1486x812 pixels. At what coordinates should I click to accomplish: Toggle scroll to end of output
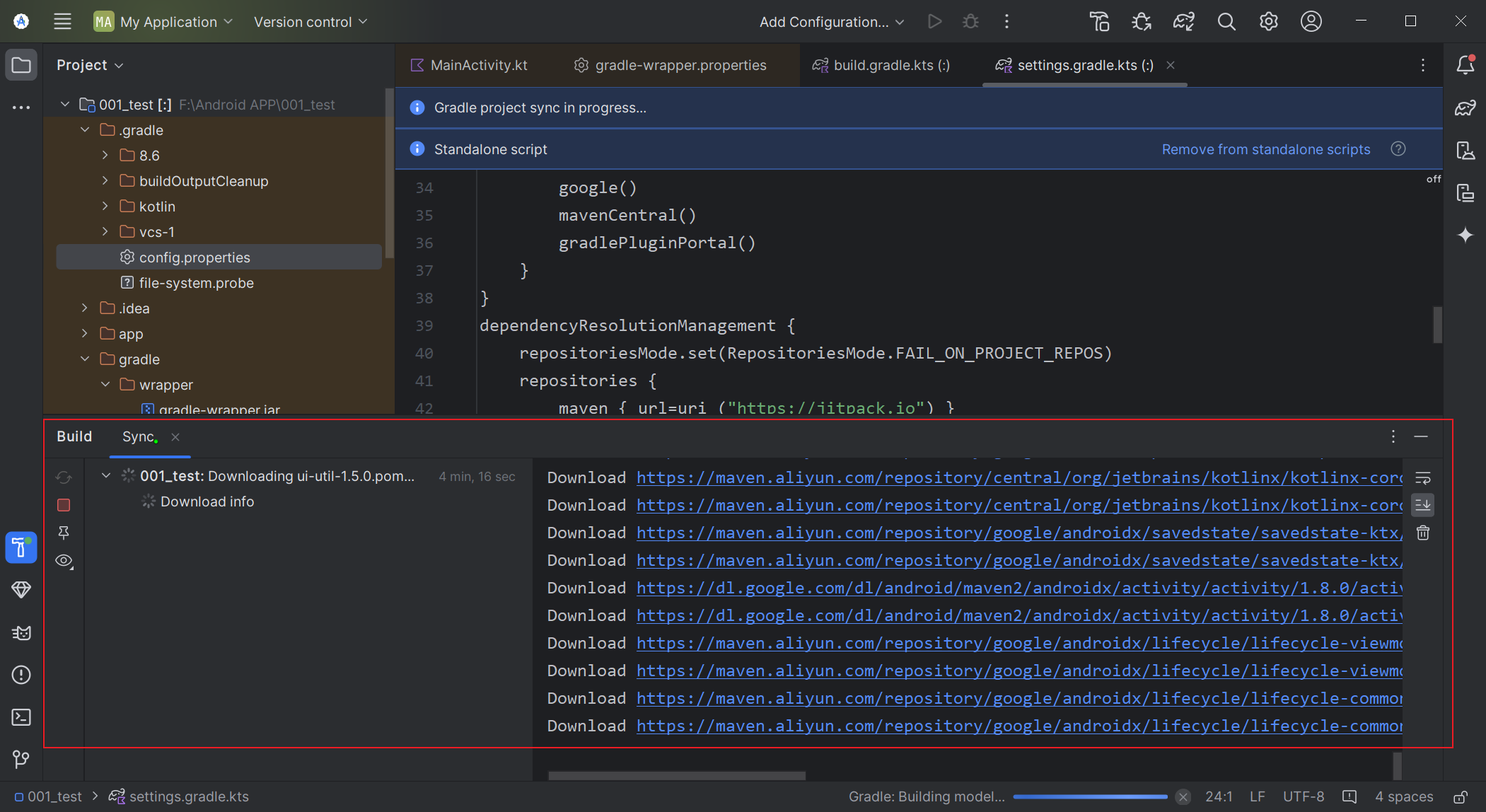[1423, 505]
